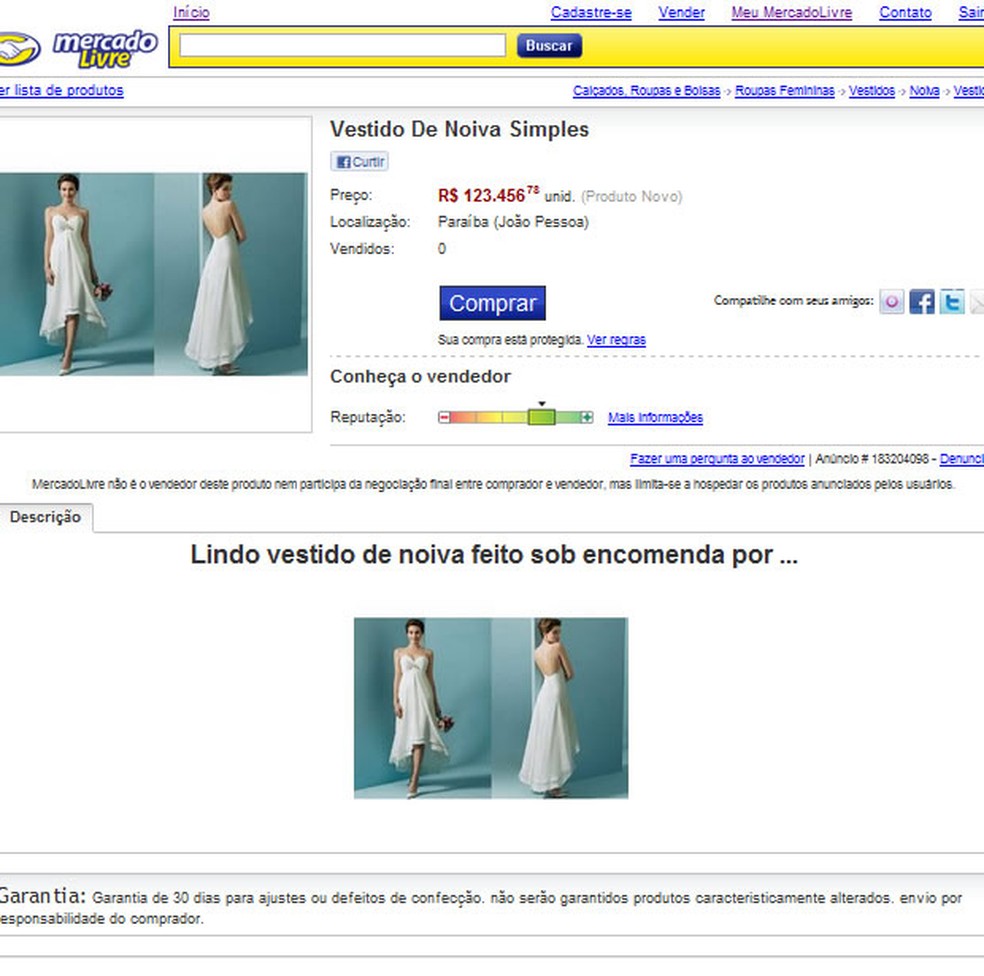
Task: Share listing on Twitter icon
Action: point(952,302)
